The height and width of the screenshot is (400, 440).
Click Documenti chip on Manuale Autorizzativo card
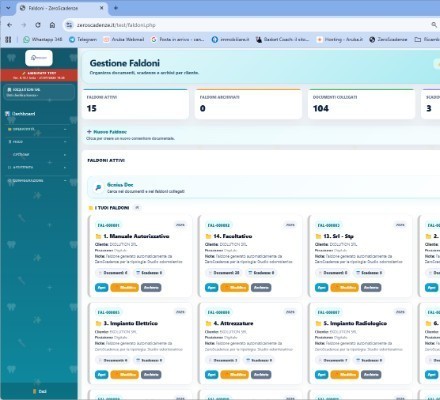click(113, 273)
